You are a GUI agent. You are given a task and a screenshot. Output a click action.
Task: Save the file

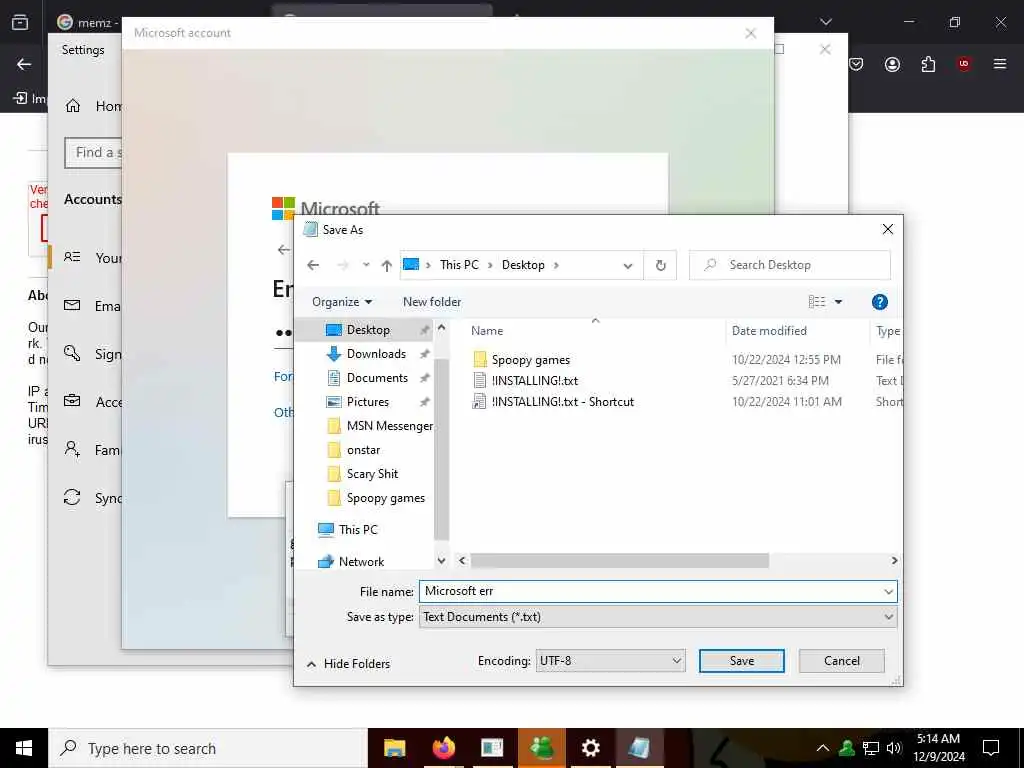pos(741,661)
